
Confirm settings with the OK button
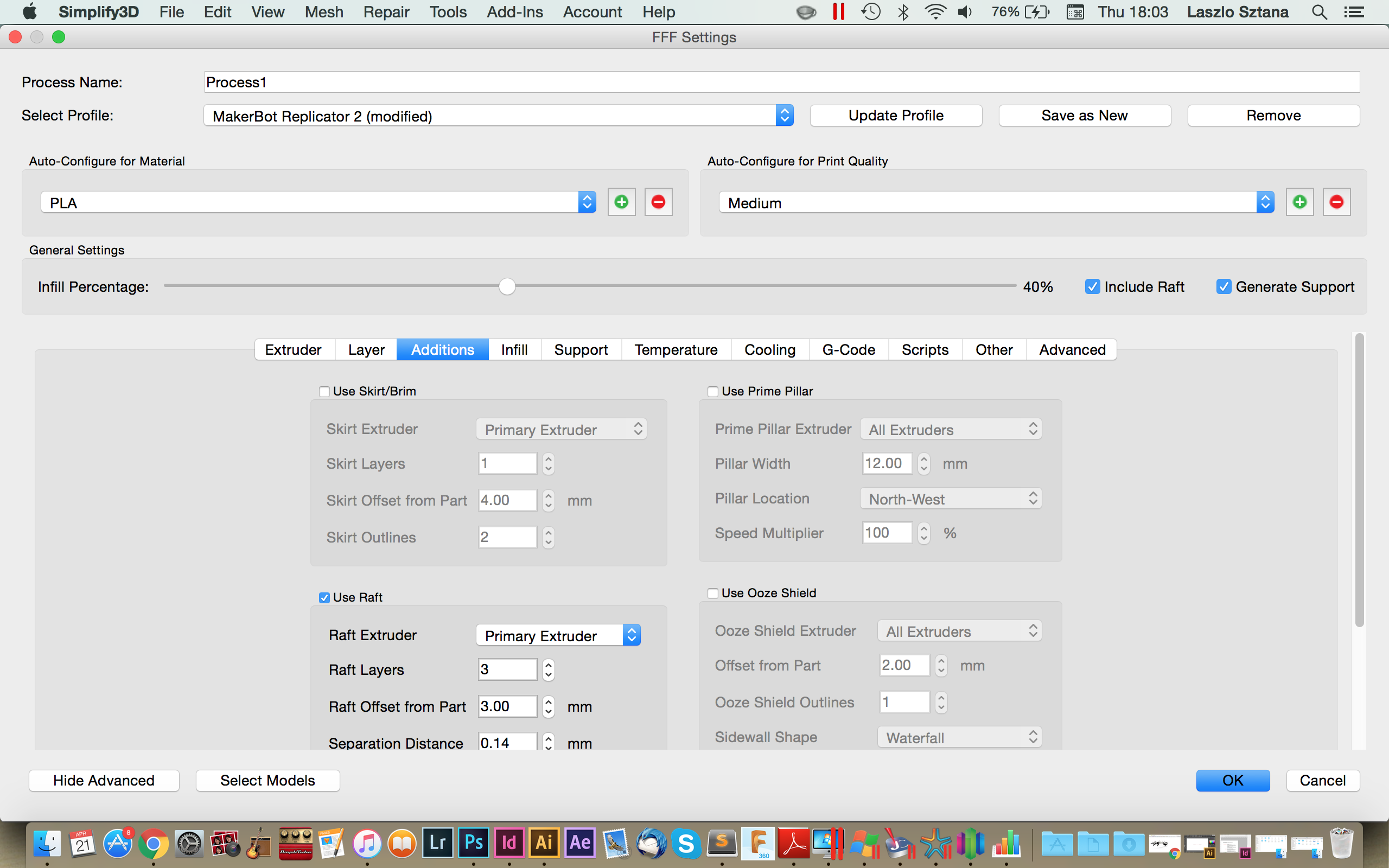tap(1232, 780)
